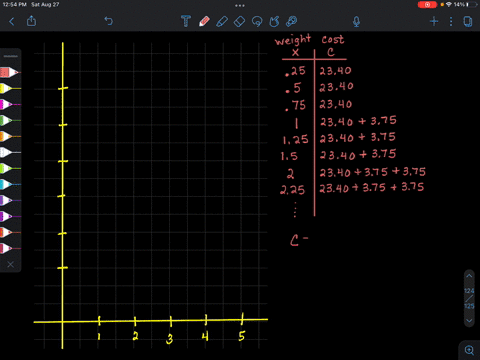Open the zoom window magnifier

469,350
